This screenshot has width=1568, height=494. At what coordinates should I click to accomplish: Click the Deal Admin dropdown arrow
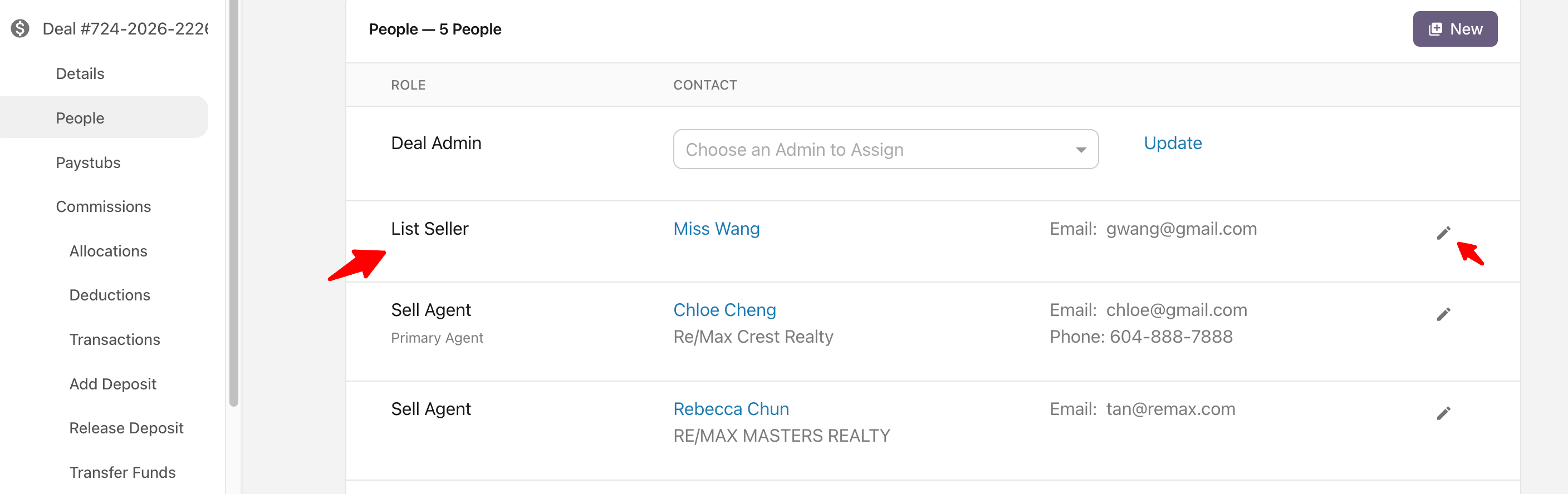tap(1080, 150)
